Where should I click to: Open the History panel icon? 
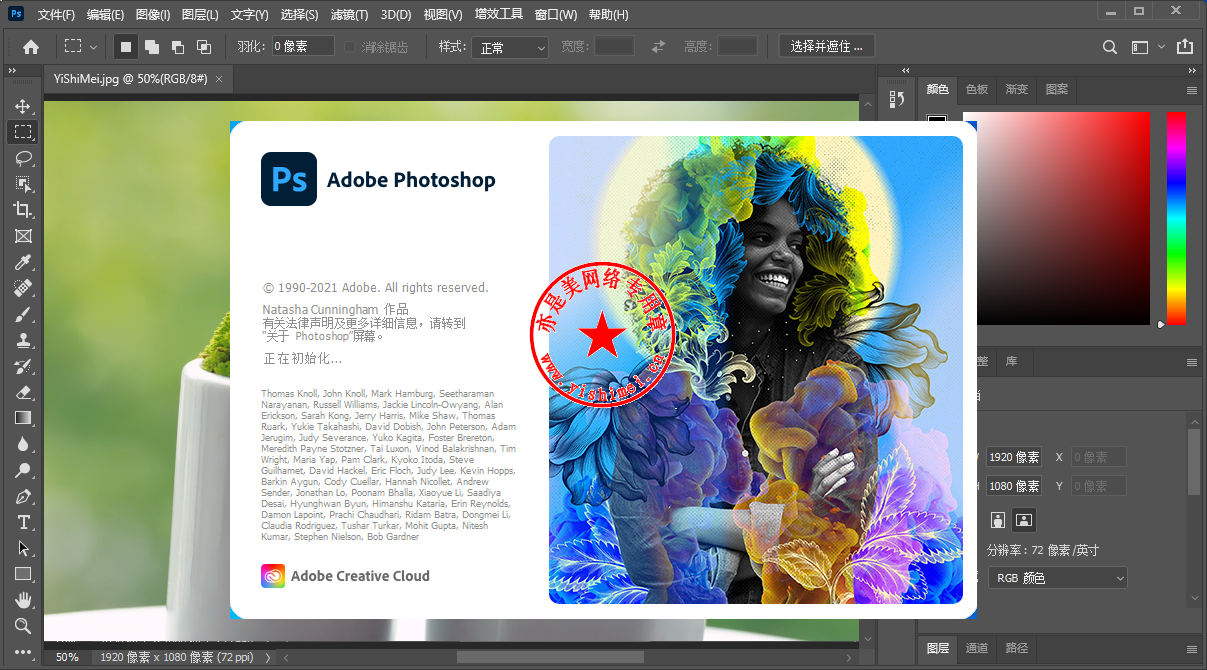click(x=896, y=99)
